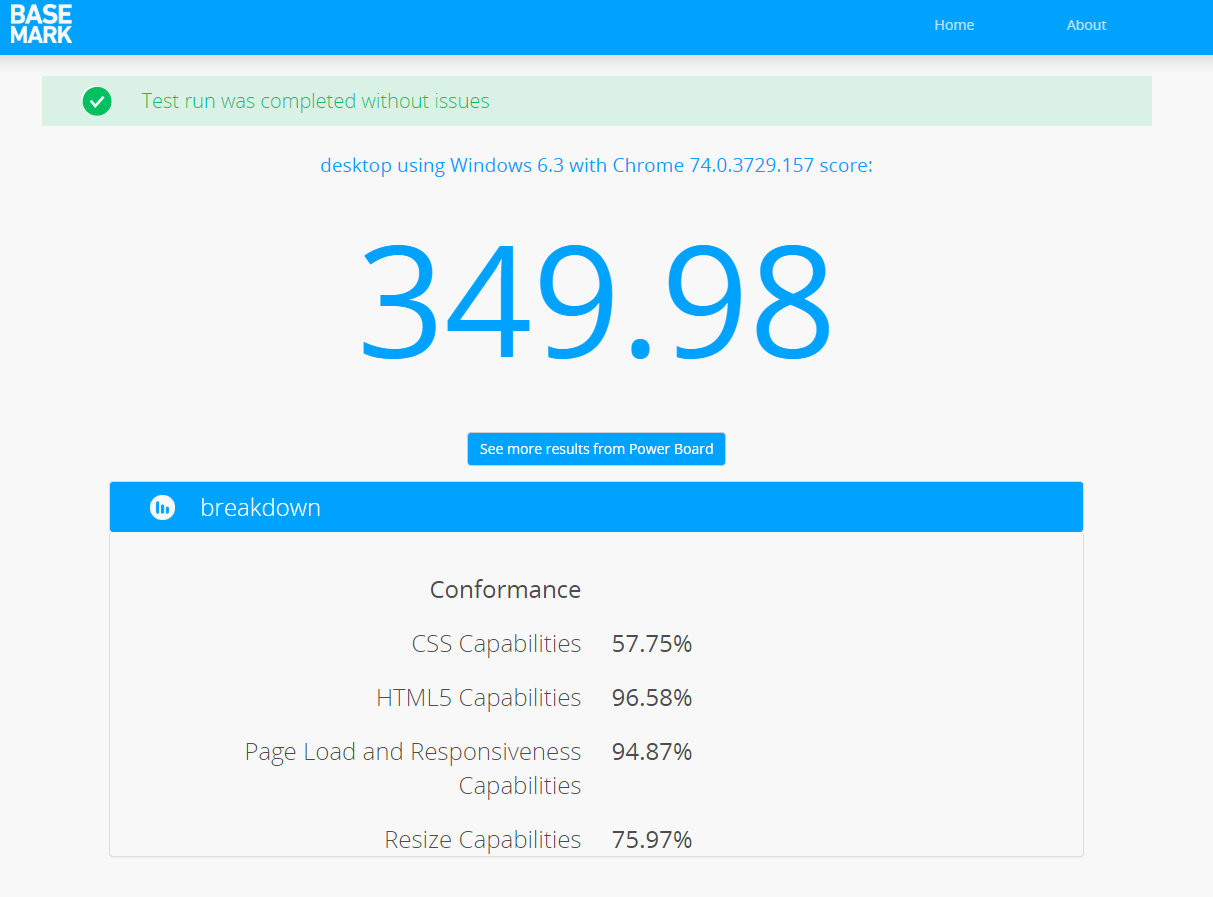Click the breakdown panel header
Viewport: 1213px width, 897px height.
[x=596, y=507]
